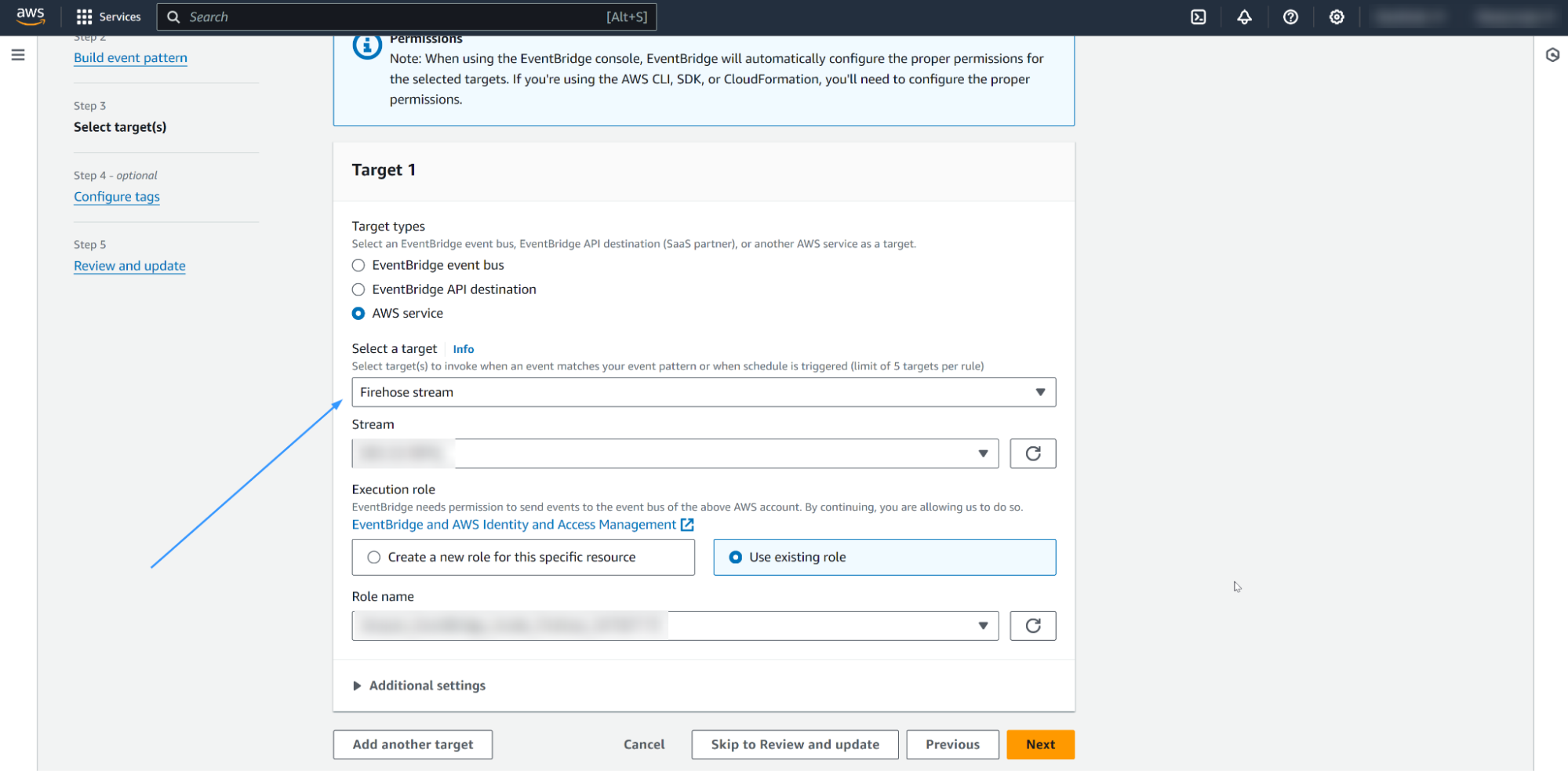Click the AWS home logo
1568x771 pixels.
tap(30, 16)
